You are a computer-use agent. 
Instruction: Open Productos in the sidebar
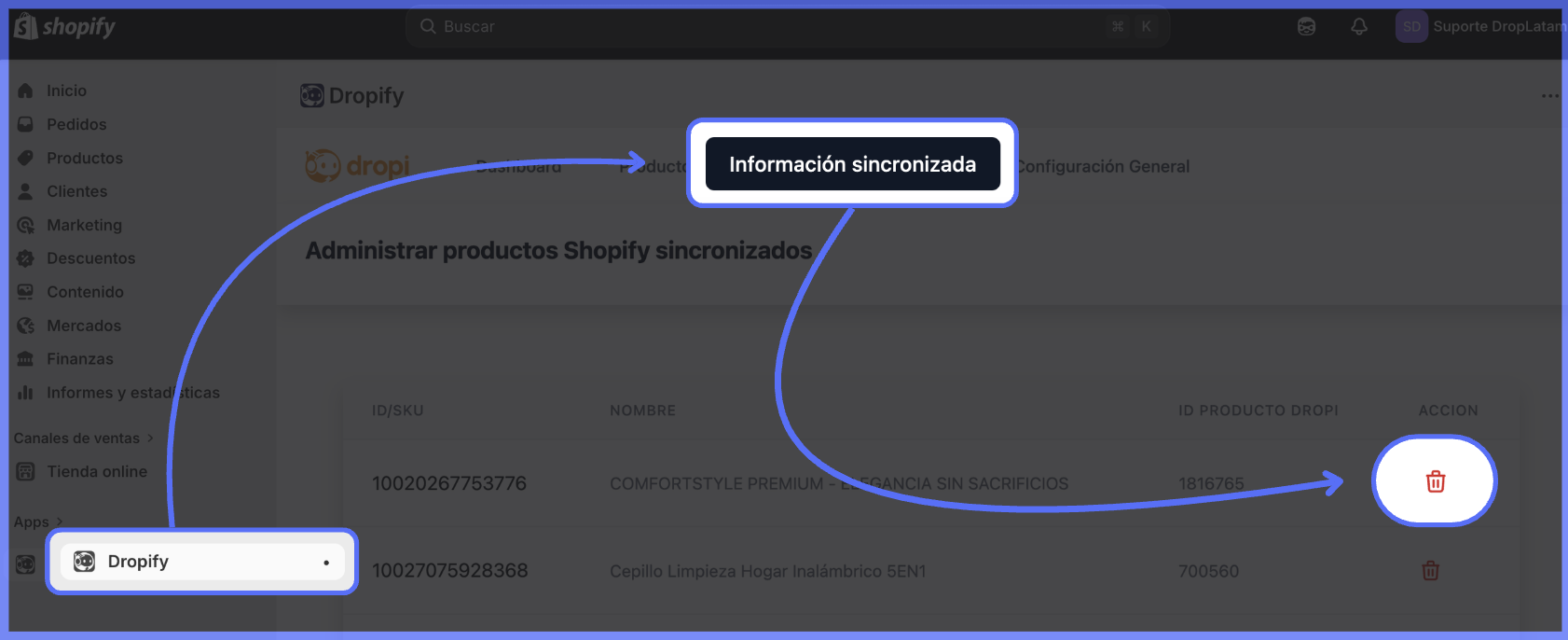84,158
